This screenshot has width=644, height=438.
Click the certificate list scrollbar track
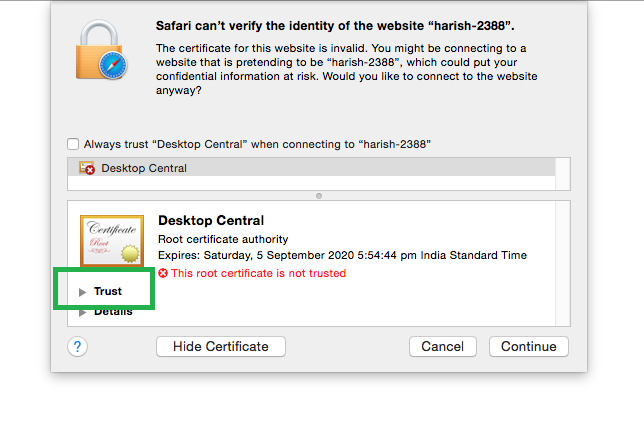[563, 174]
